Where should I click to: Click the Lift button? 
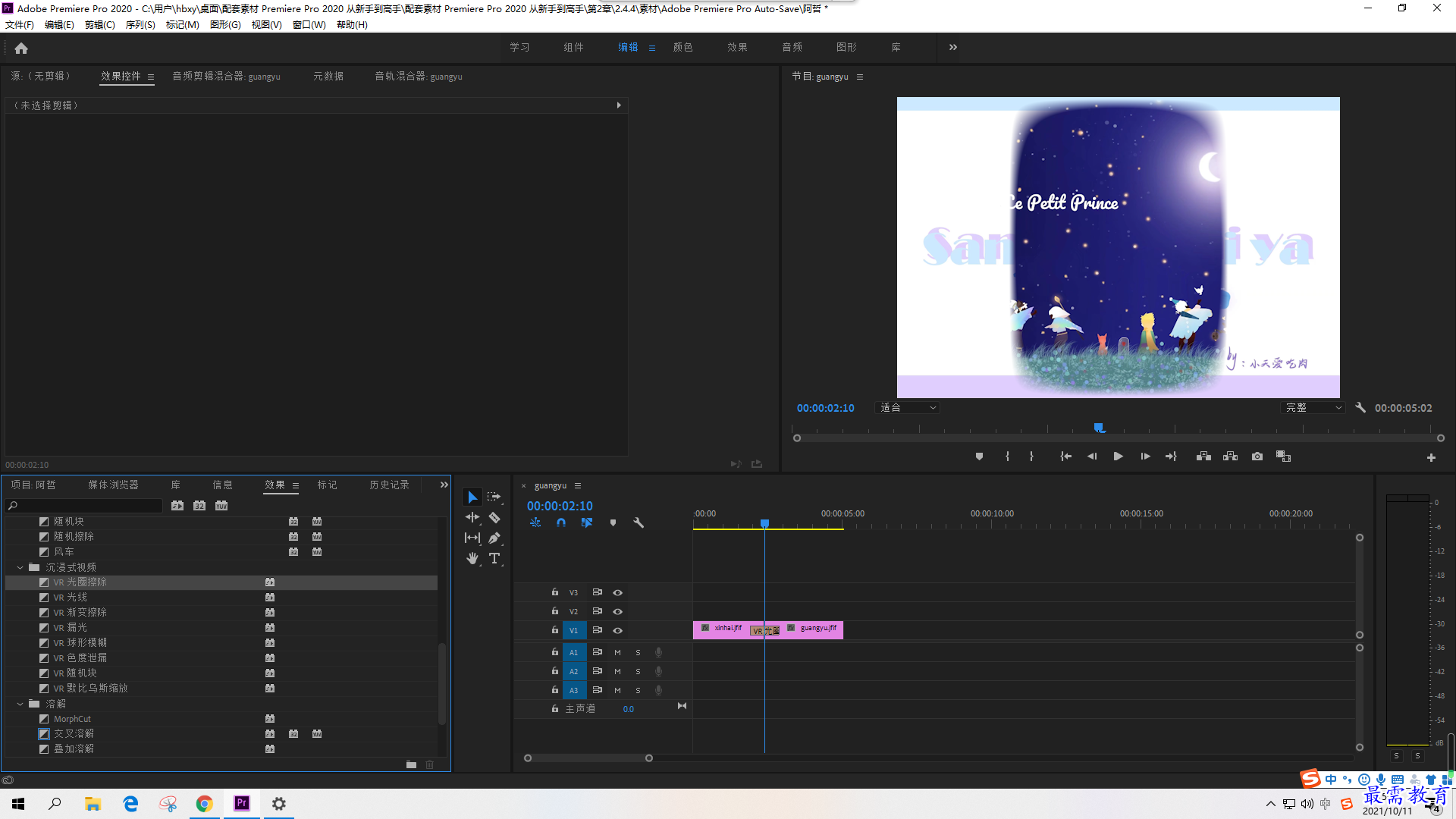pyautogui.click(x=1203, y=457)
